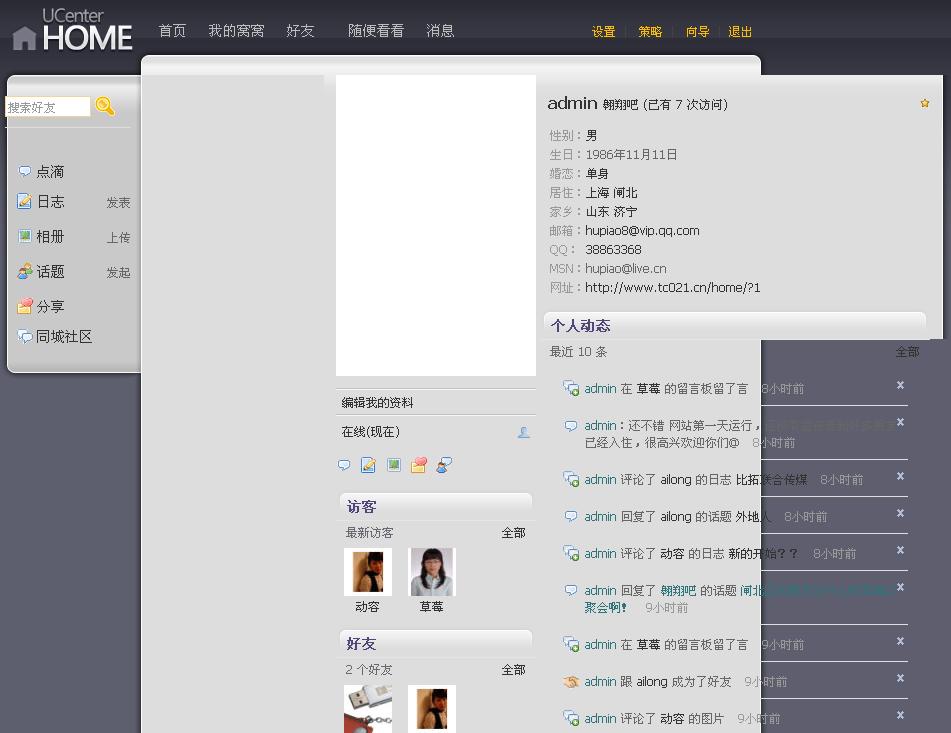Click the online status person icon
Screen dimensions: 951x733
tap(523, 432)
